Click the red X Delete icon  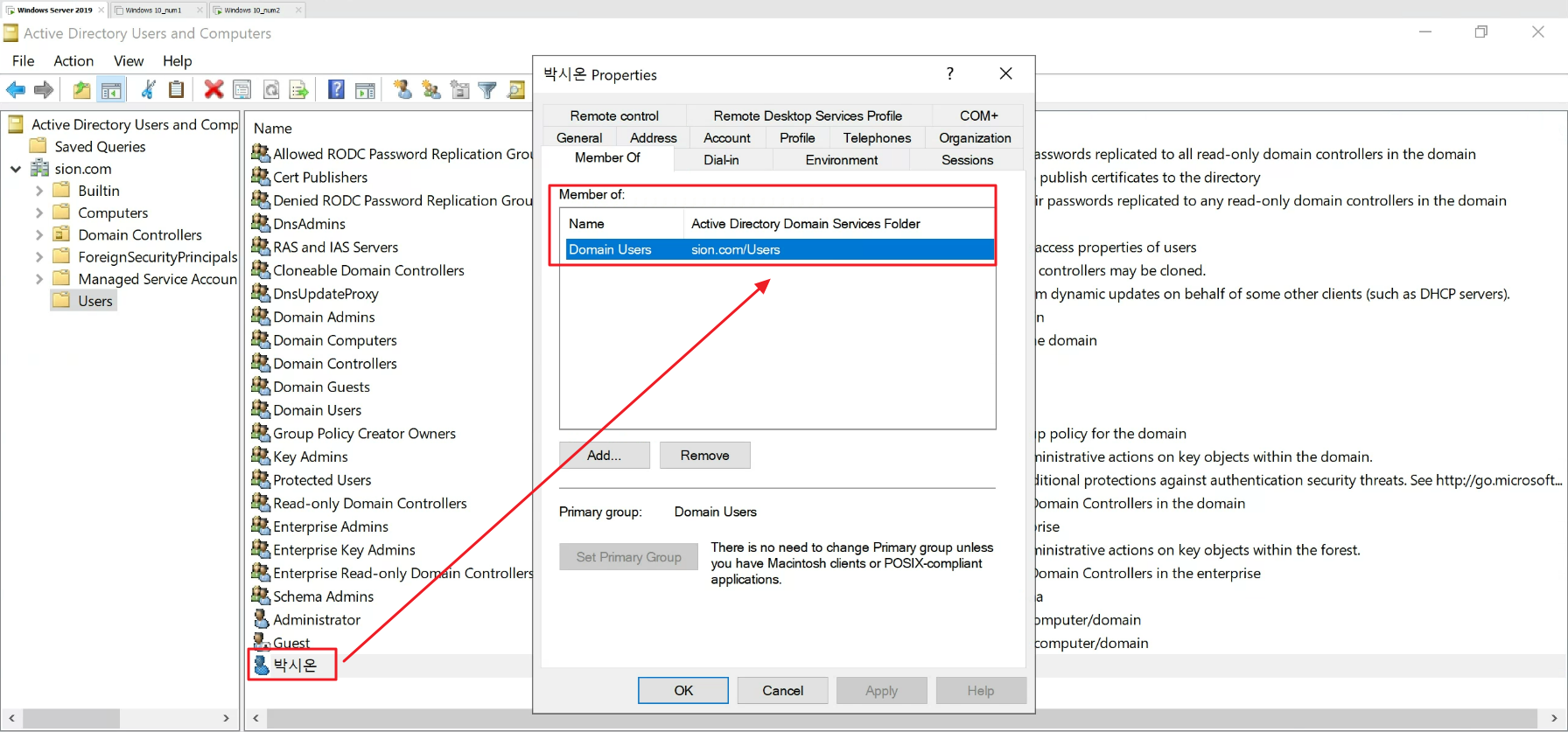tap(213, 89)
